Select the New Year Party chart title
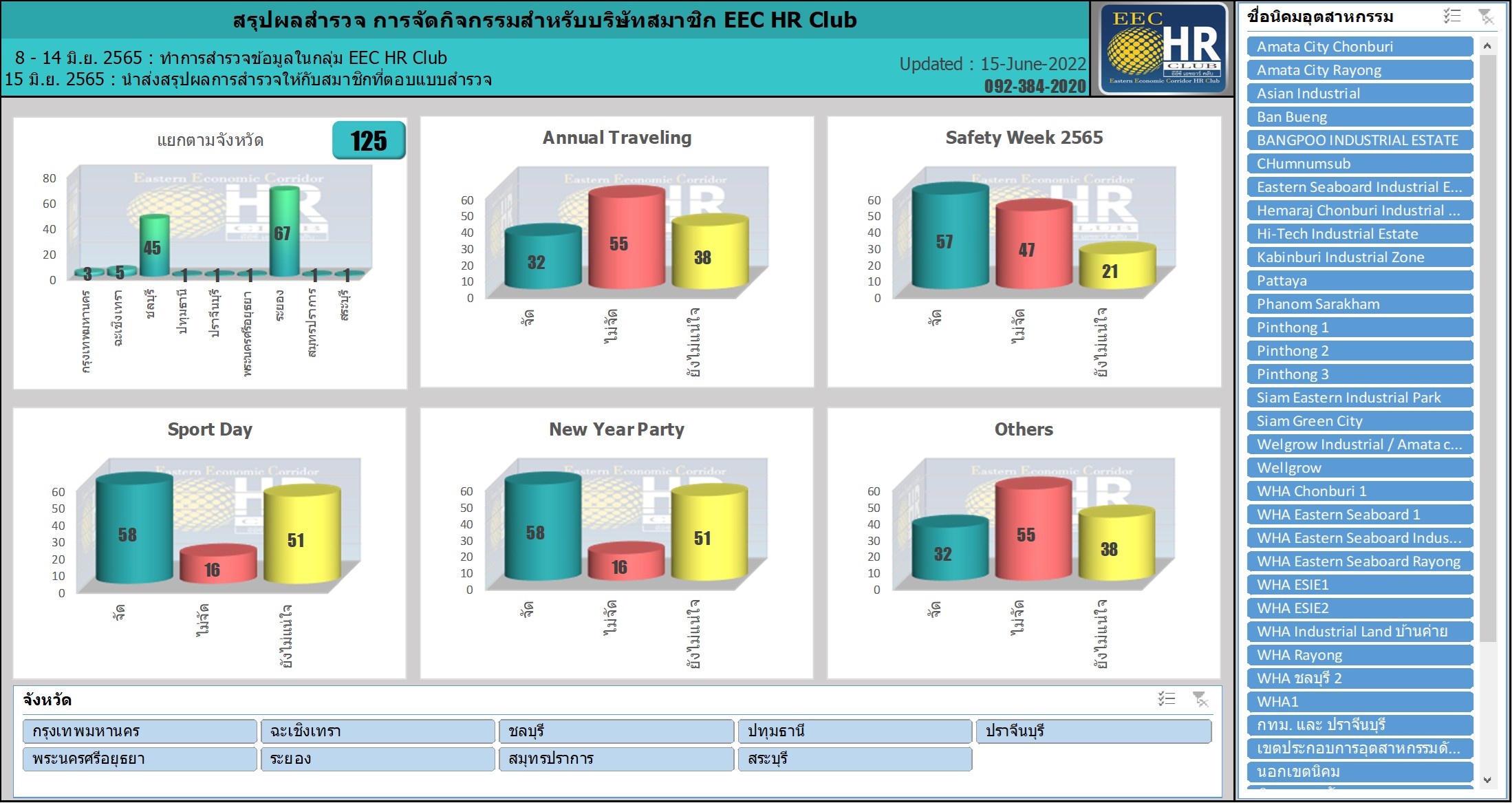 tap(616, 429)
